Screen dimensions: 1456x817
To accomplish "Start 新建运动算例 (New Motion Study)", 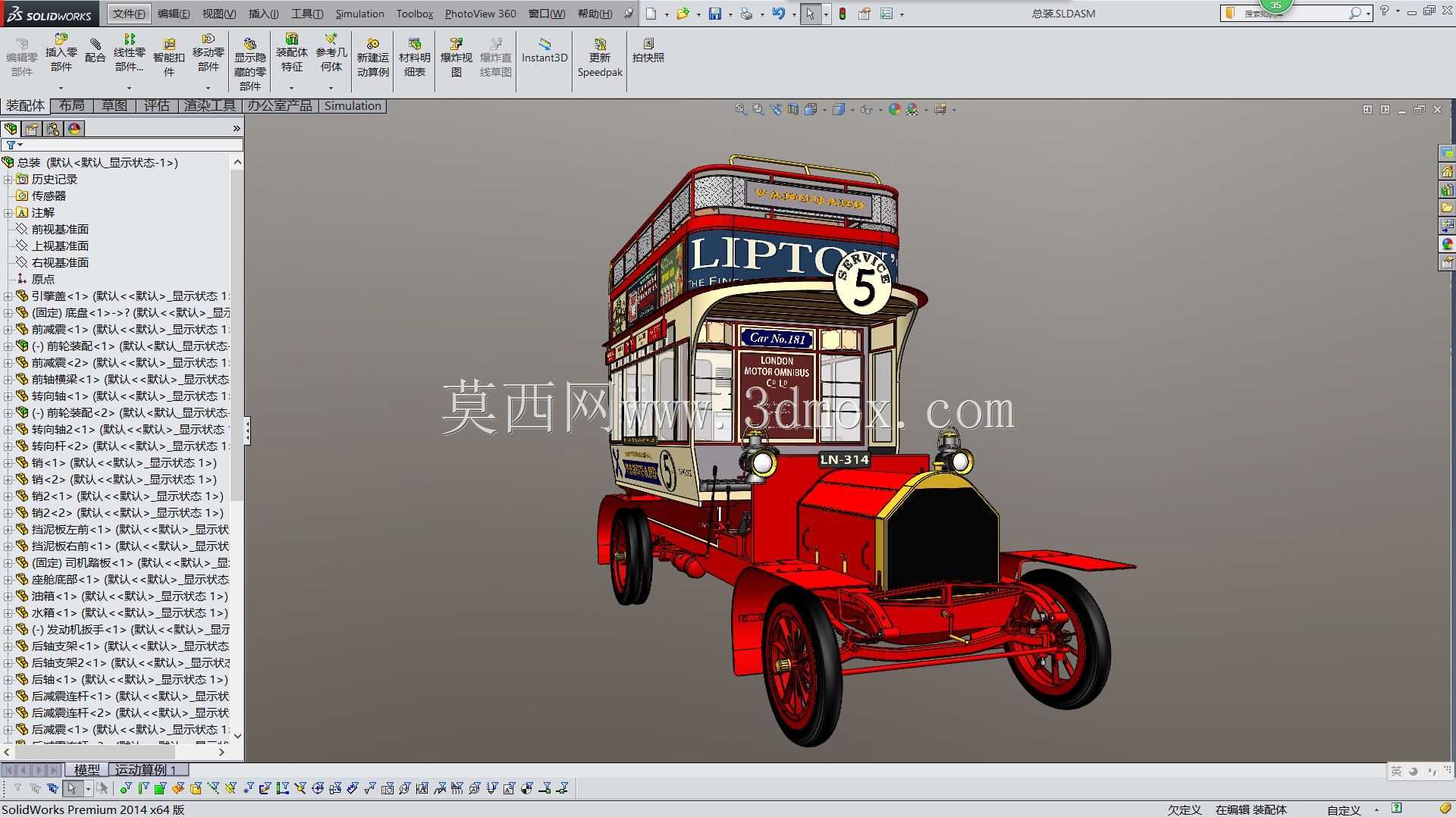I will click(372, 58).
